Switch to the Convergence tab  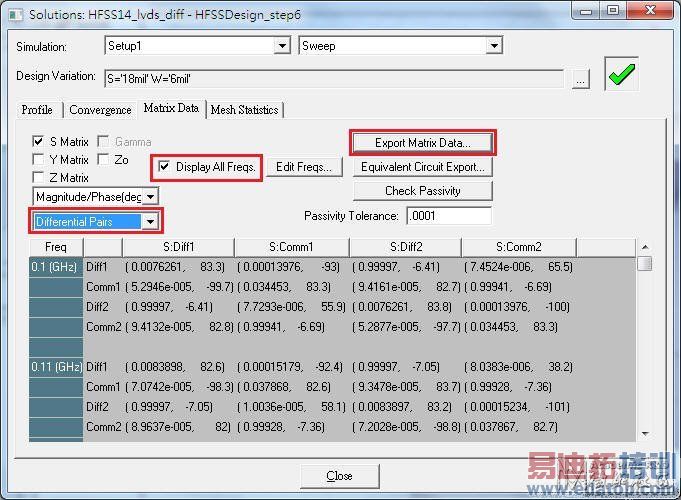pos(100,109)
